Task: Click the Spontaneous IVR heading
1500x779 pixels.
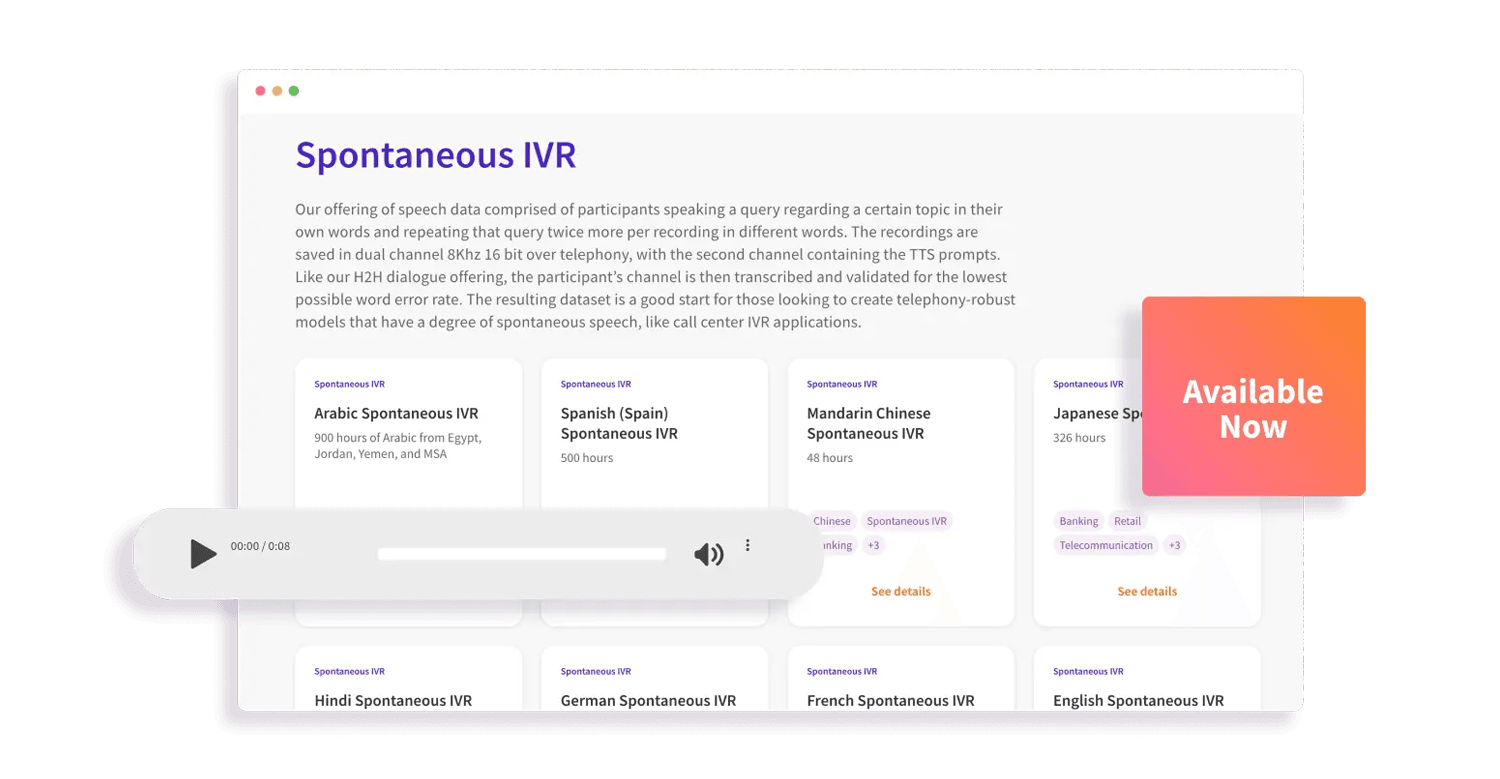Action: 435,156
